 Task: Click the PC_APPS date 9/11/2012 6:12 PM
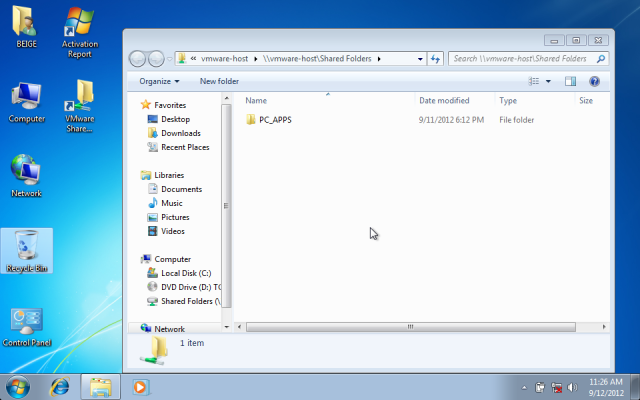pos(451,120)
